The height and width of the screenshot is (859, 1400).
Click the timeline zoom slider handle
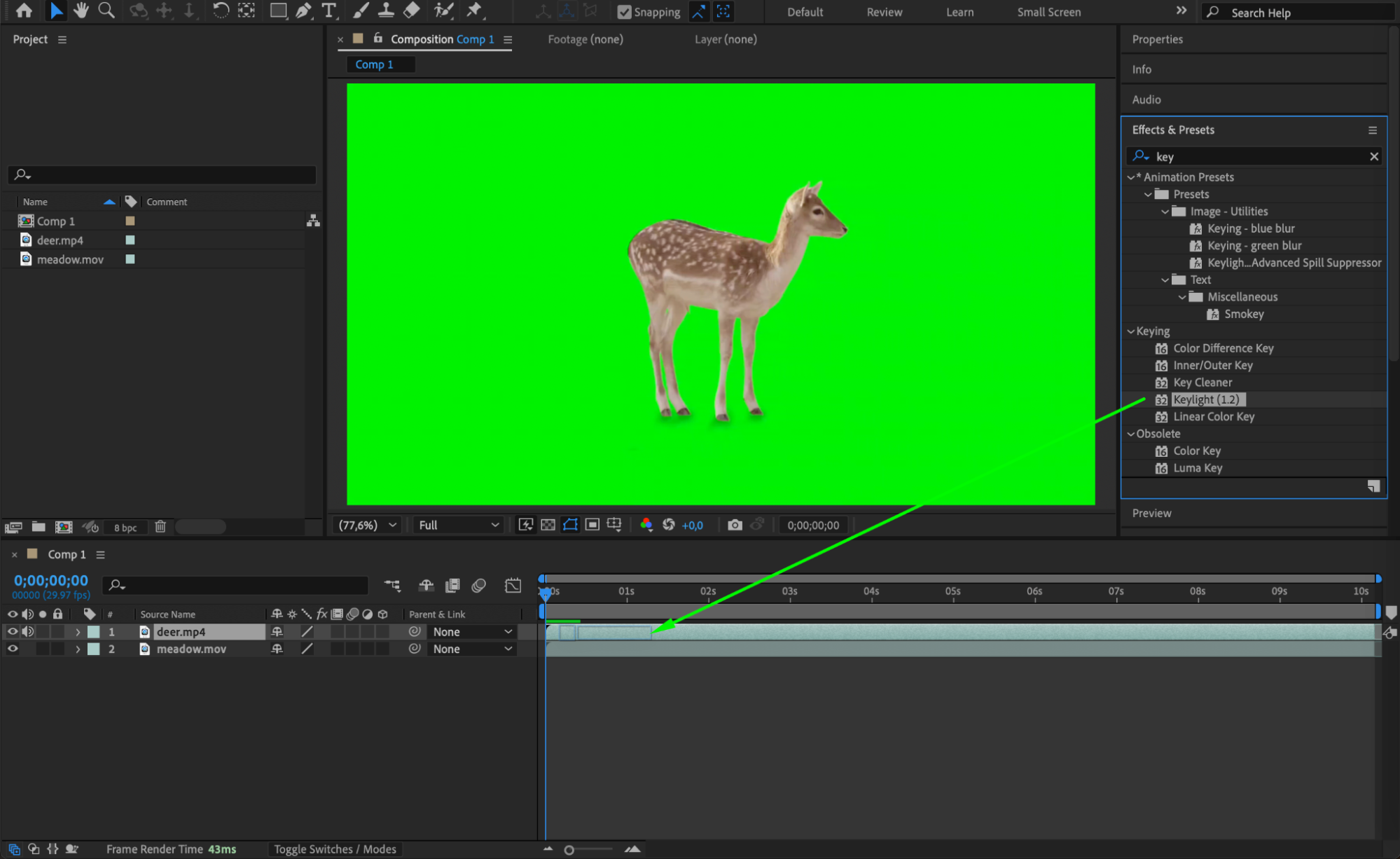569,850
